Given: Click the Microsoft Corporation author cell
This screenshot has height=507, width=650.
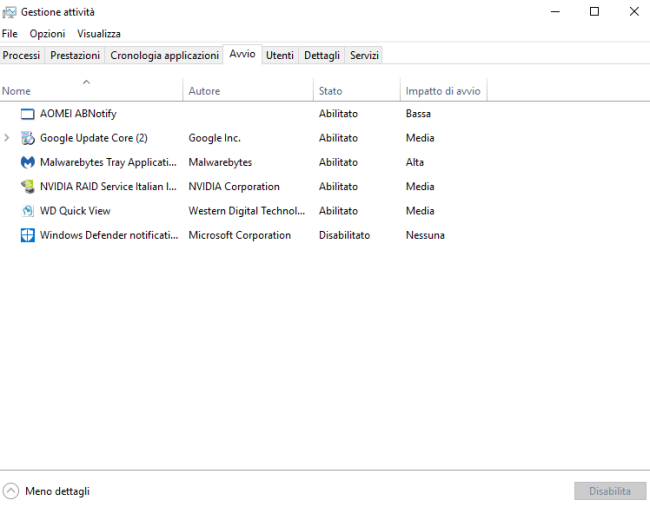Looking at the screenshot, I should (240, 235).
